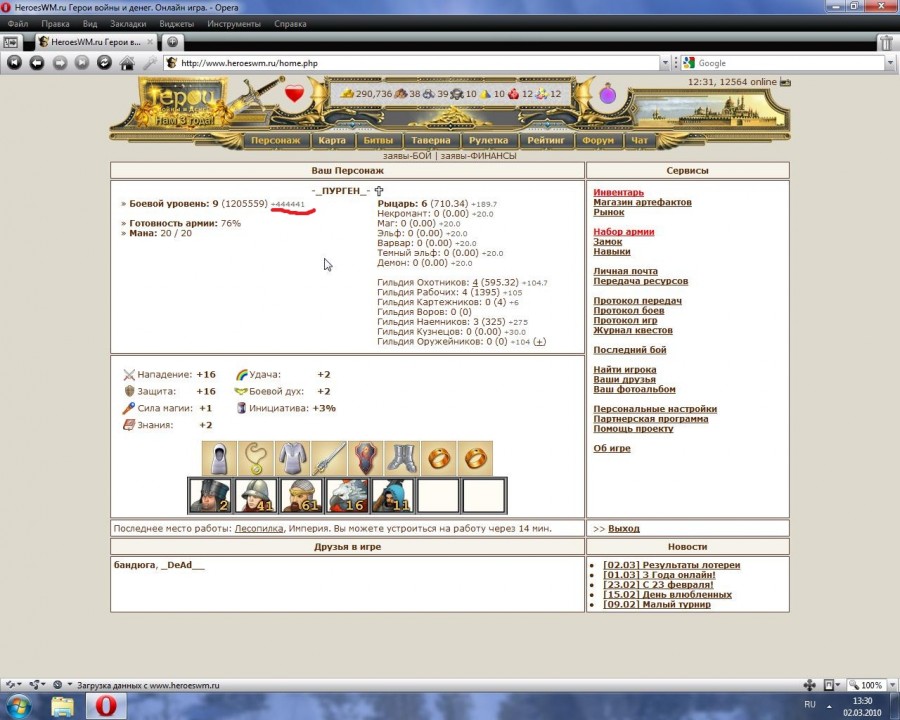The width and height of the screenshot is (900, 720).
Task: Open the Карта game tab
Action: pyautogui.click(x=332, y=140)
